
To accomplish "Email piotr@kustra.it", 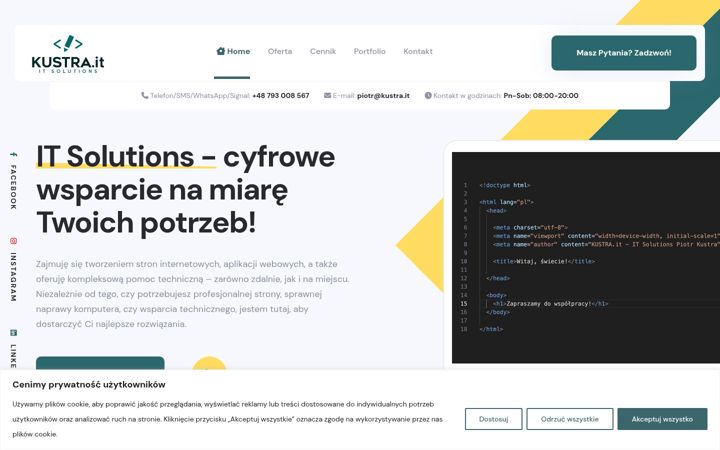I will point(383,96).
